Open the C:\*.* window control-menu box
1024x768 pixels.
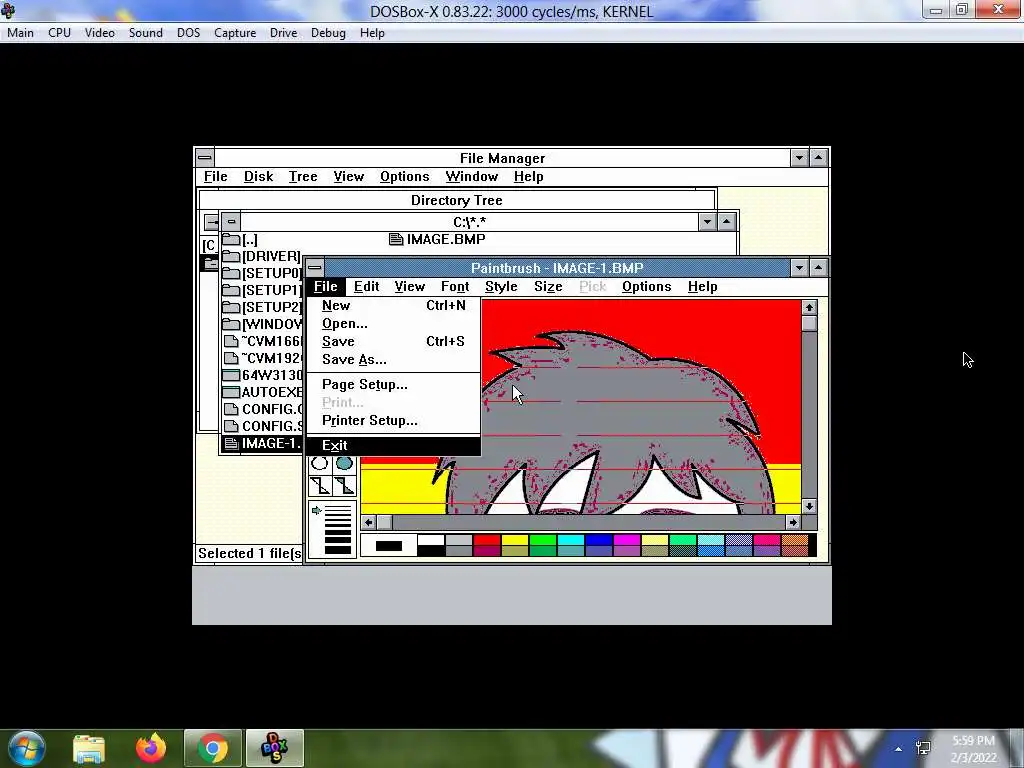click(231, 221)
